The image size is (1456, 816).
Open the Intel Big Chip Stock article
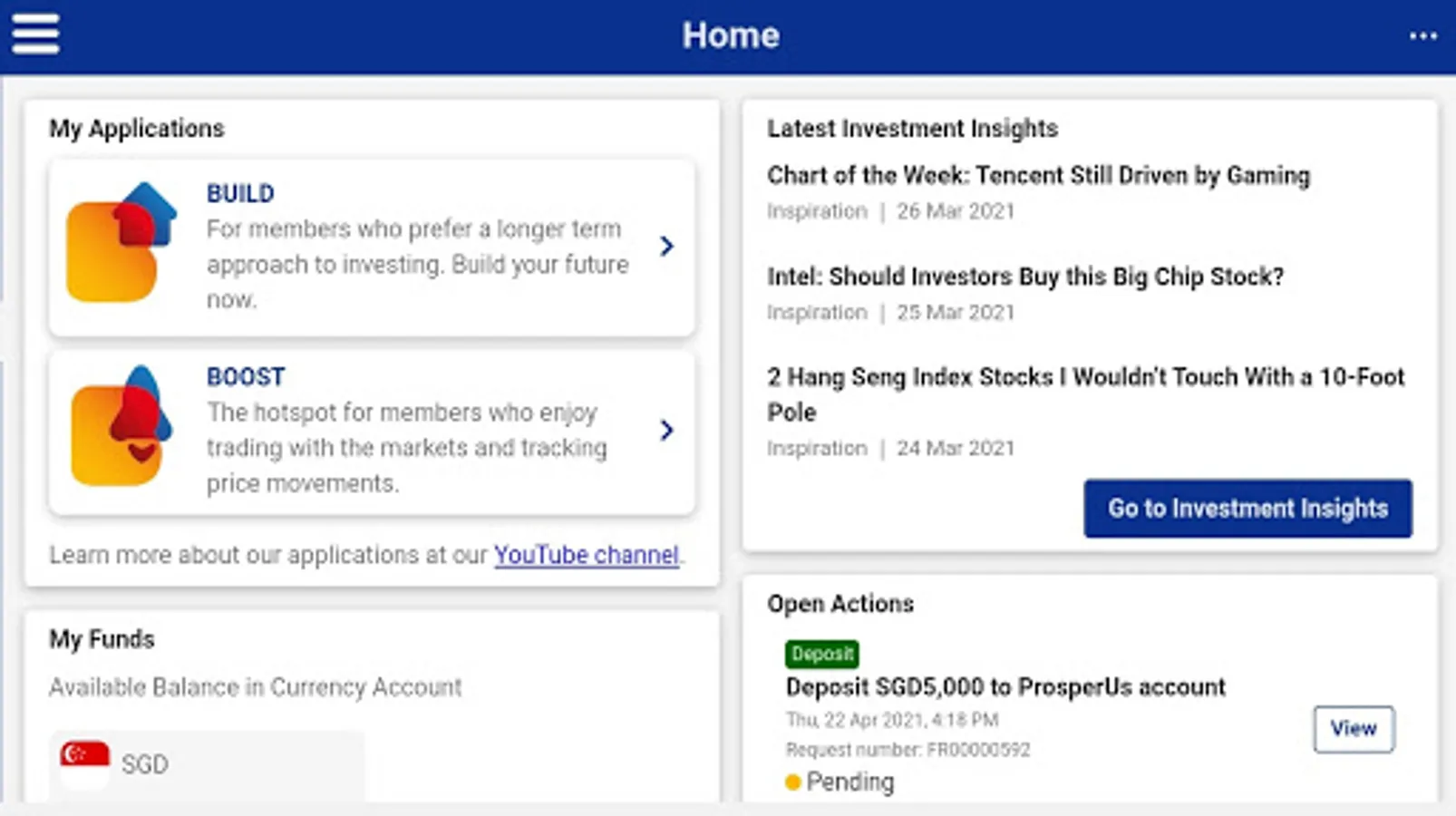point(1024,277)
